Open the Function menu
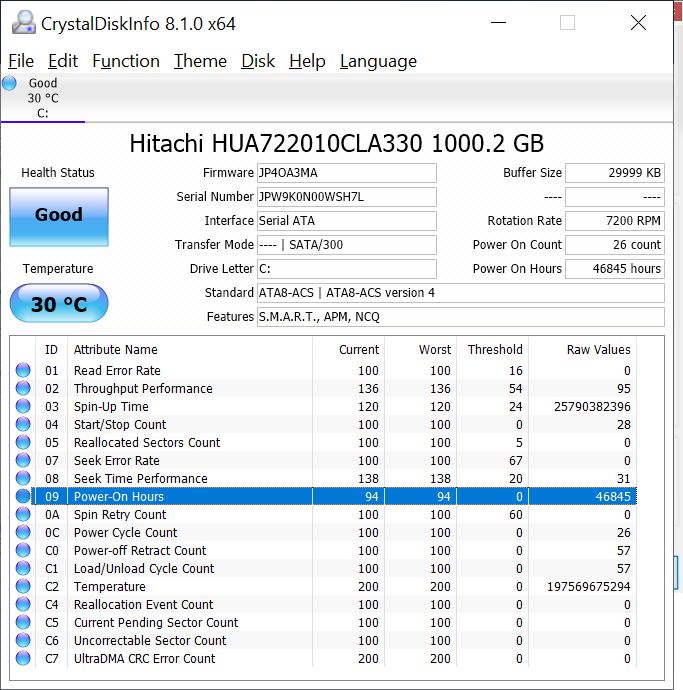 [126, 61]
